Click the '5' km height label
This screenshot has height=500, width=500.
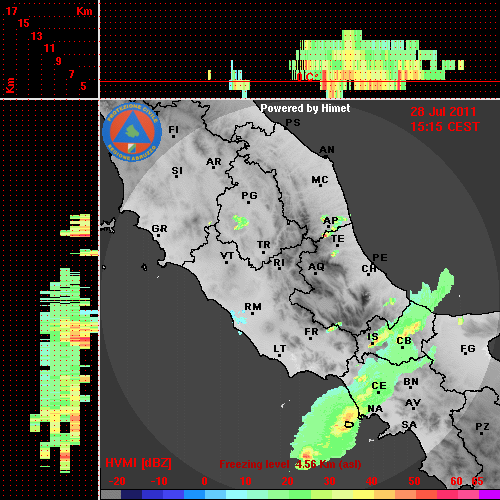(83, 86)
